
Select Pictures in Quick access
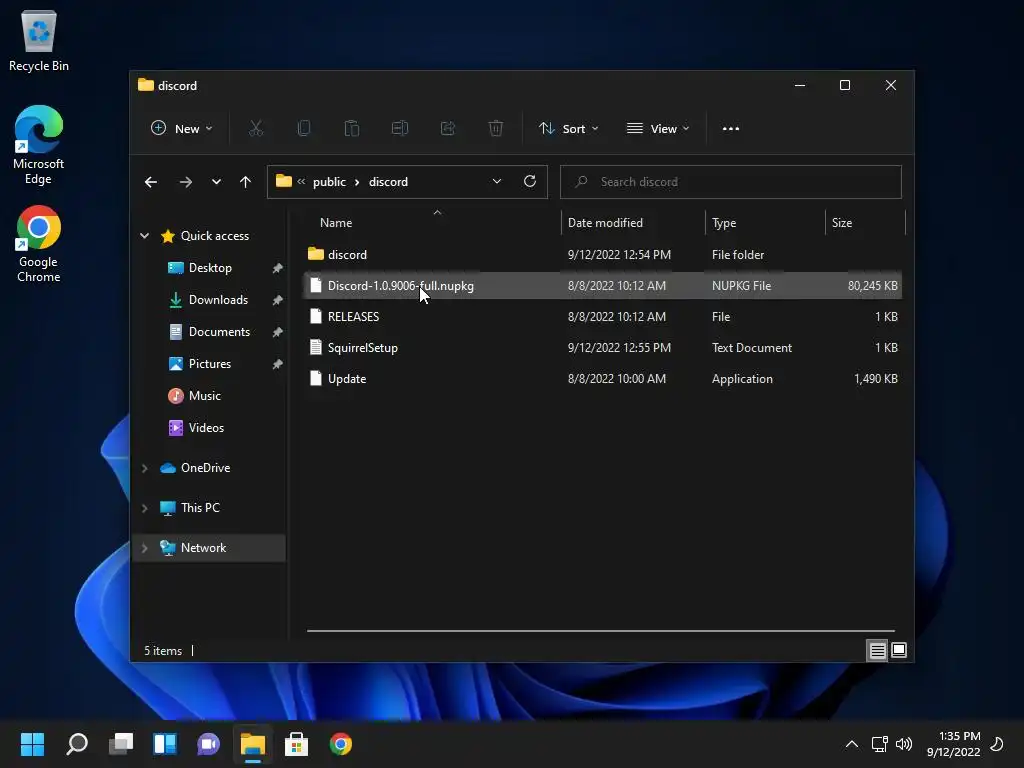(210, 364)
